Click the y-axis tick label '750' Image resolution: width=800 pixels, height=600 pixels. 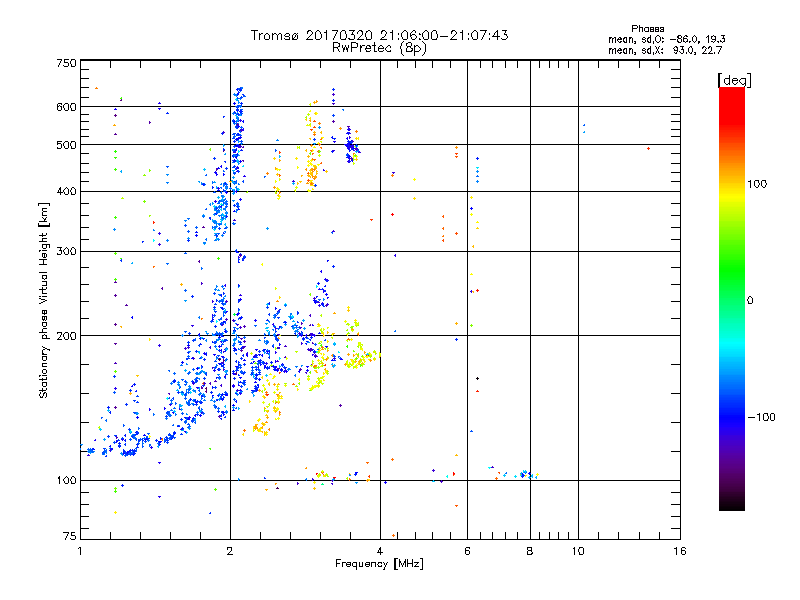(x=66, y=63)
